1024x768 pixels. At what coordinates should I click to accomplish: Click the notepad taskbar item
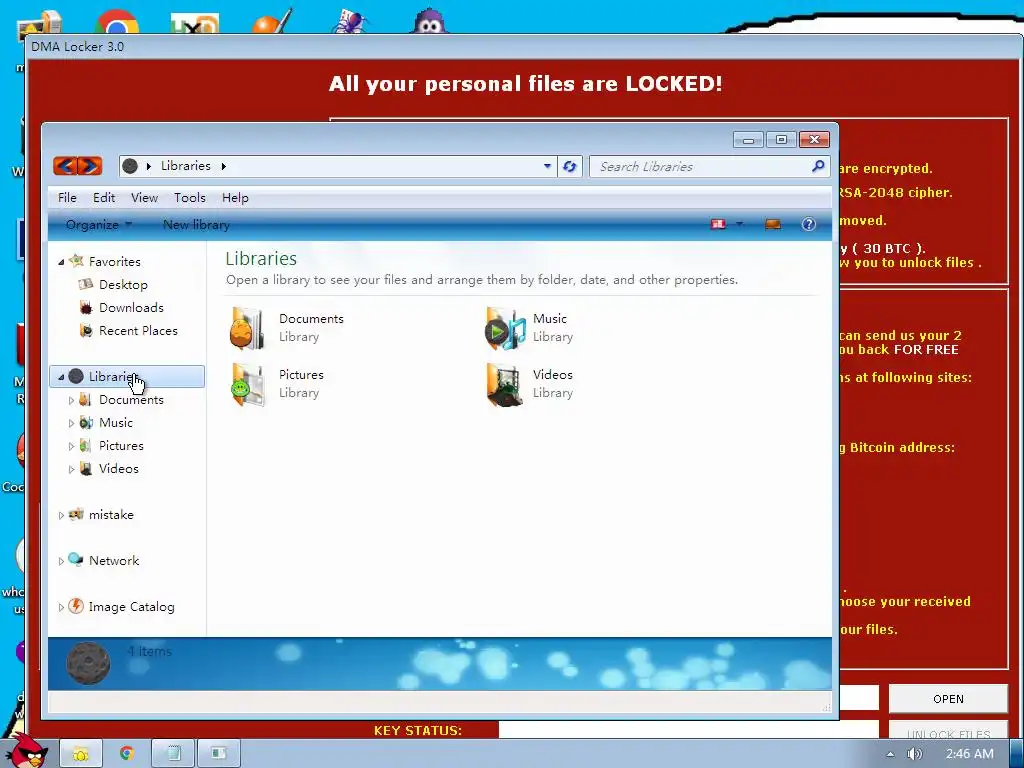click(x=173, y=754)
